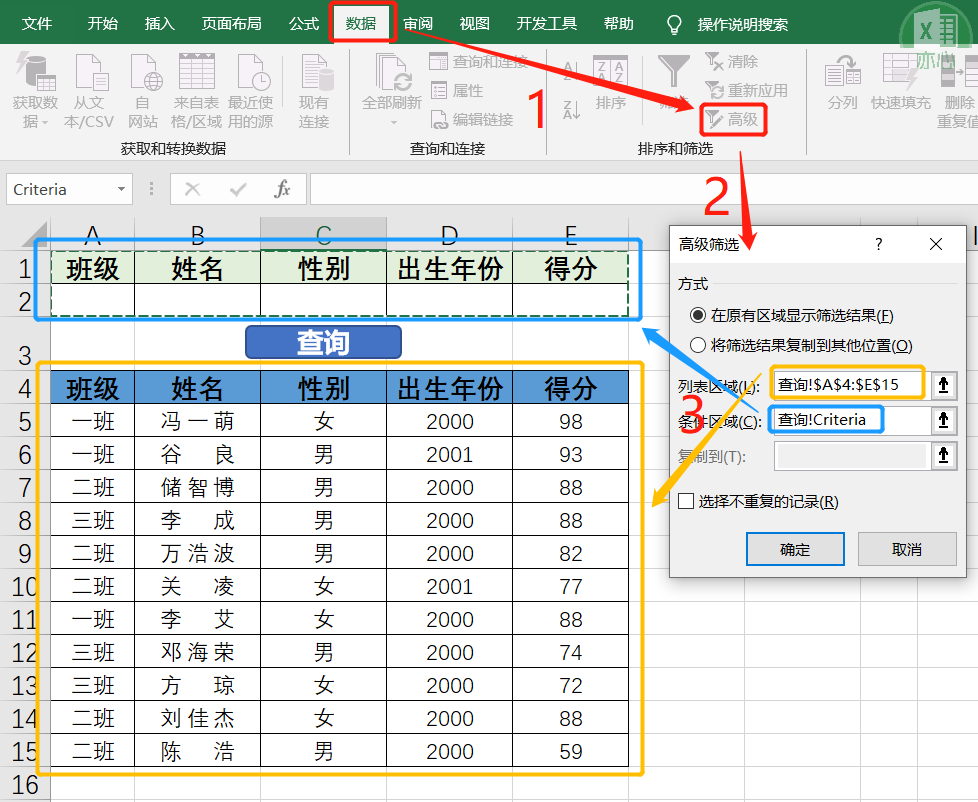Click the name cell 储智博

[197, 487]
